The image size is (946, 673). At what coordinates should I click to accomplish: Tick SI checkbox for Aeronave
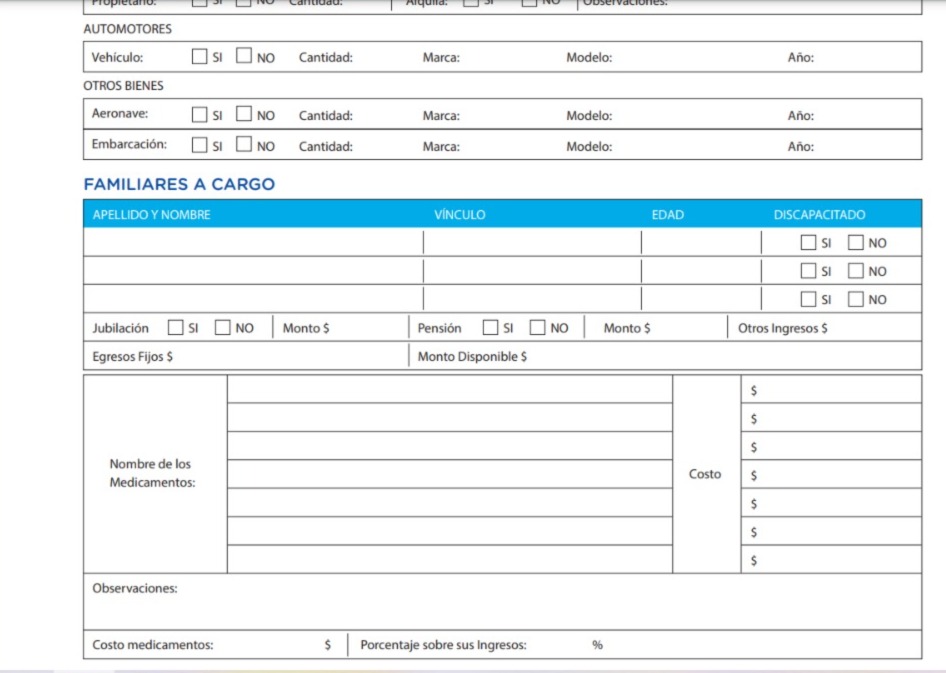[x=199, y=115]
